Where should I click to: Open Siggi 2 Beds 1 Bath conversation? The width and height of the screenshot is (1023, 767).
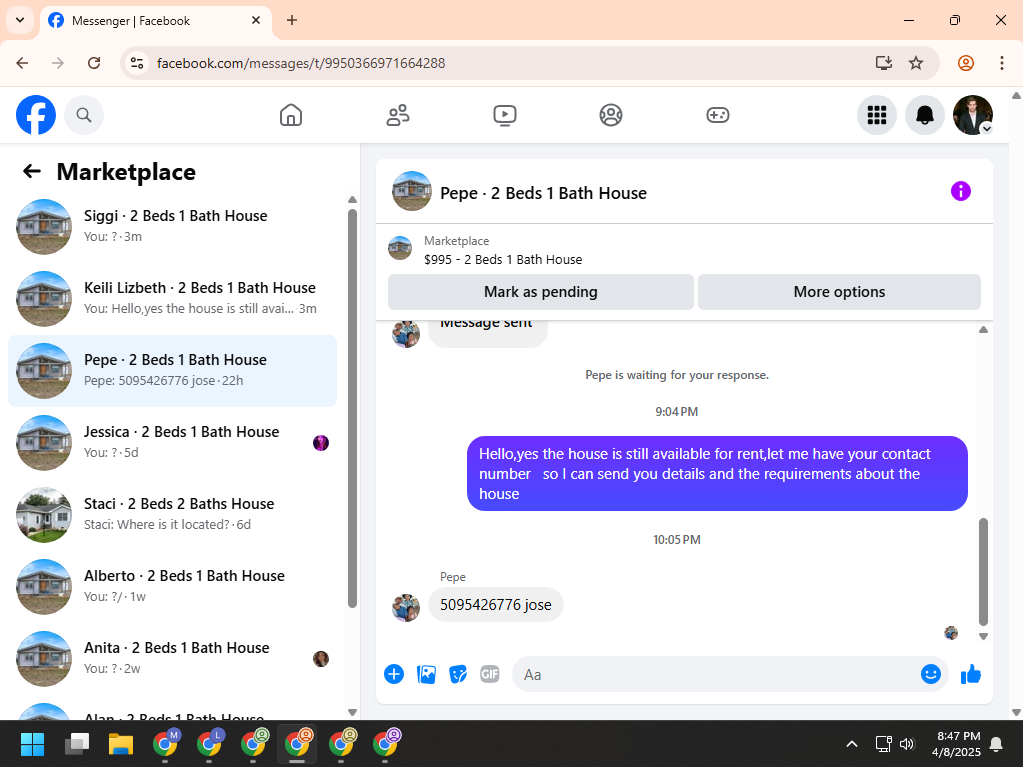172,226
